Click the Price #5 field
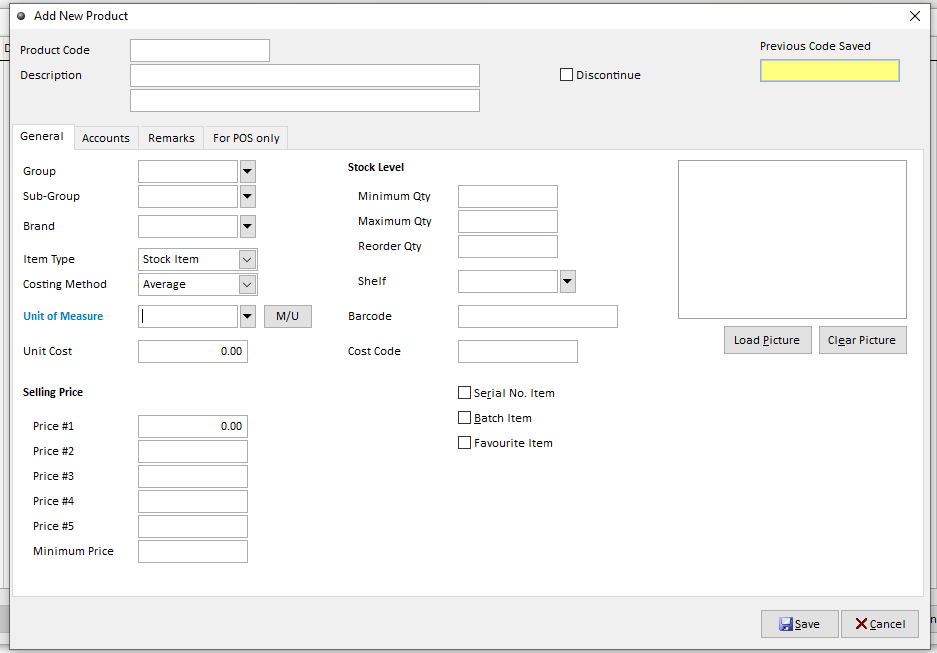This screenshot has height=653, width=937. coord(193,527)
